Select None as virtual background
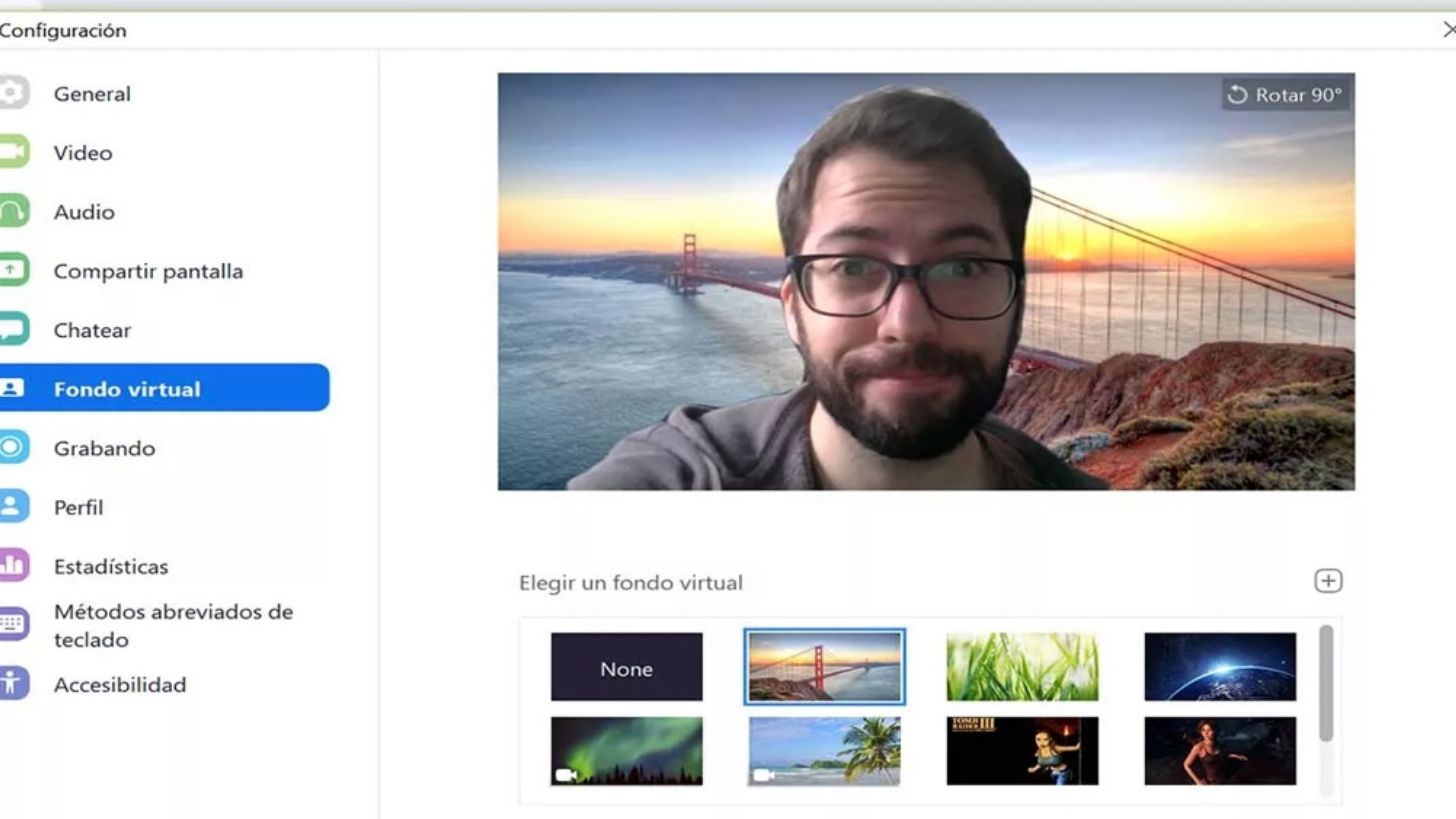This screenshot has width=1456, height=819. 626,667
